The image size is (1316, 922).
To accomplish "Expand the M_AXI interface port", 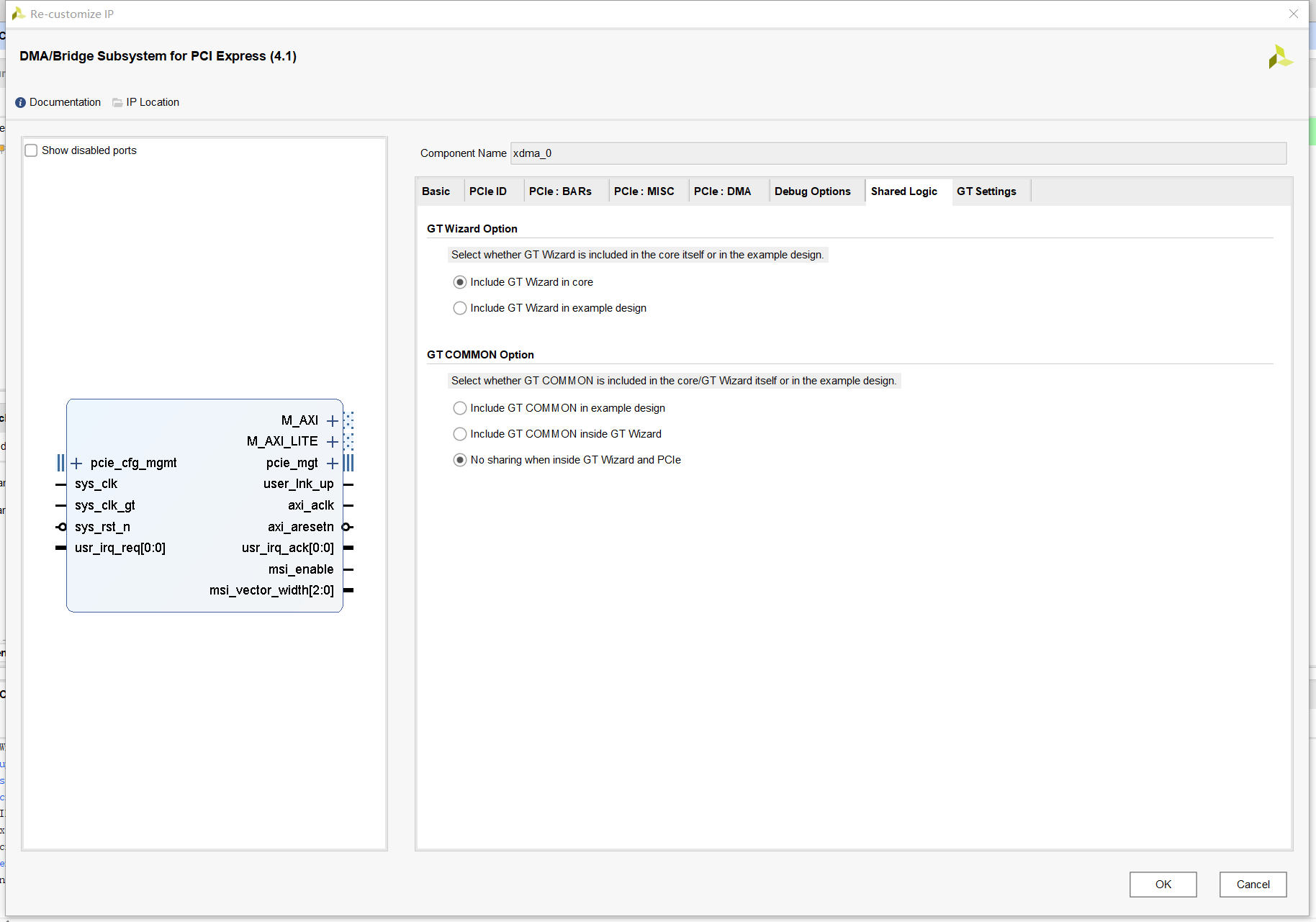I will 332,420.
